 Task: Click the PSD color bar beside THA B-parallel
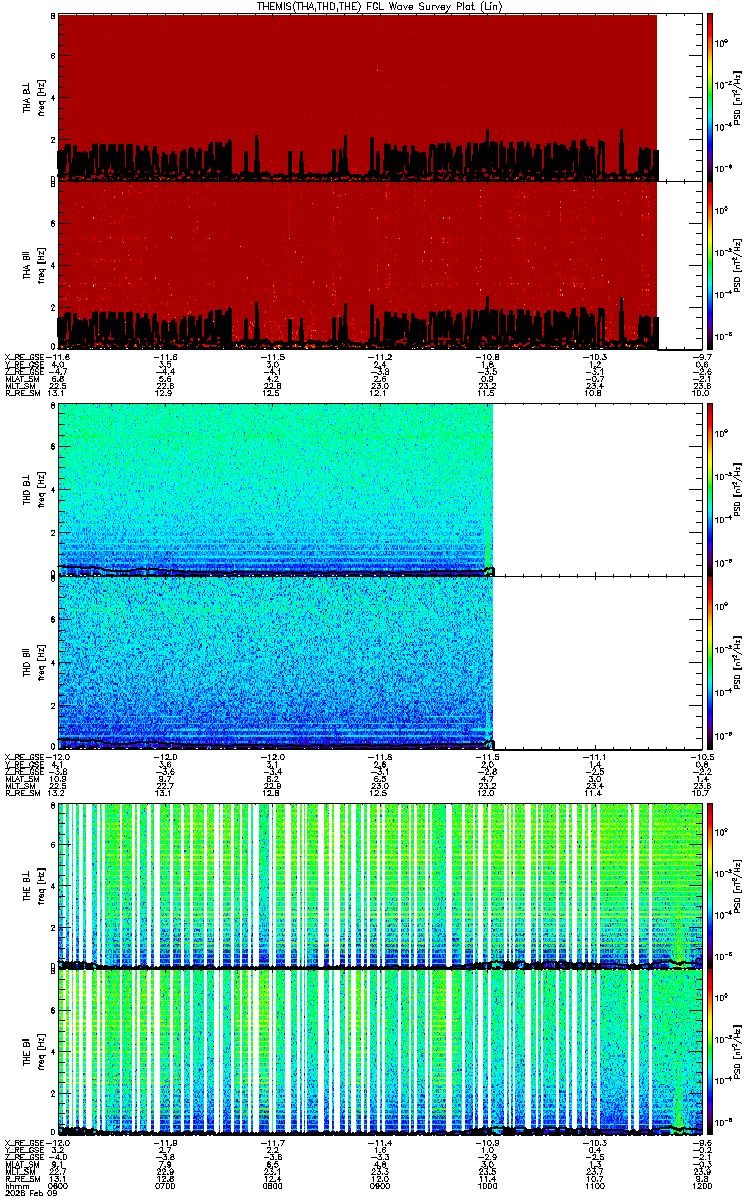710,265
